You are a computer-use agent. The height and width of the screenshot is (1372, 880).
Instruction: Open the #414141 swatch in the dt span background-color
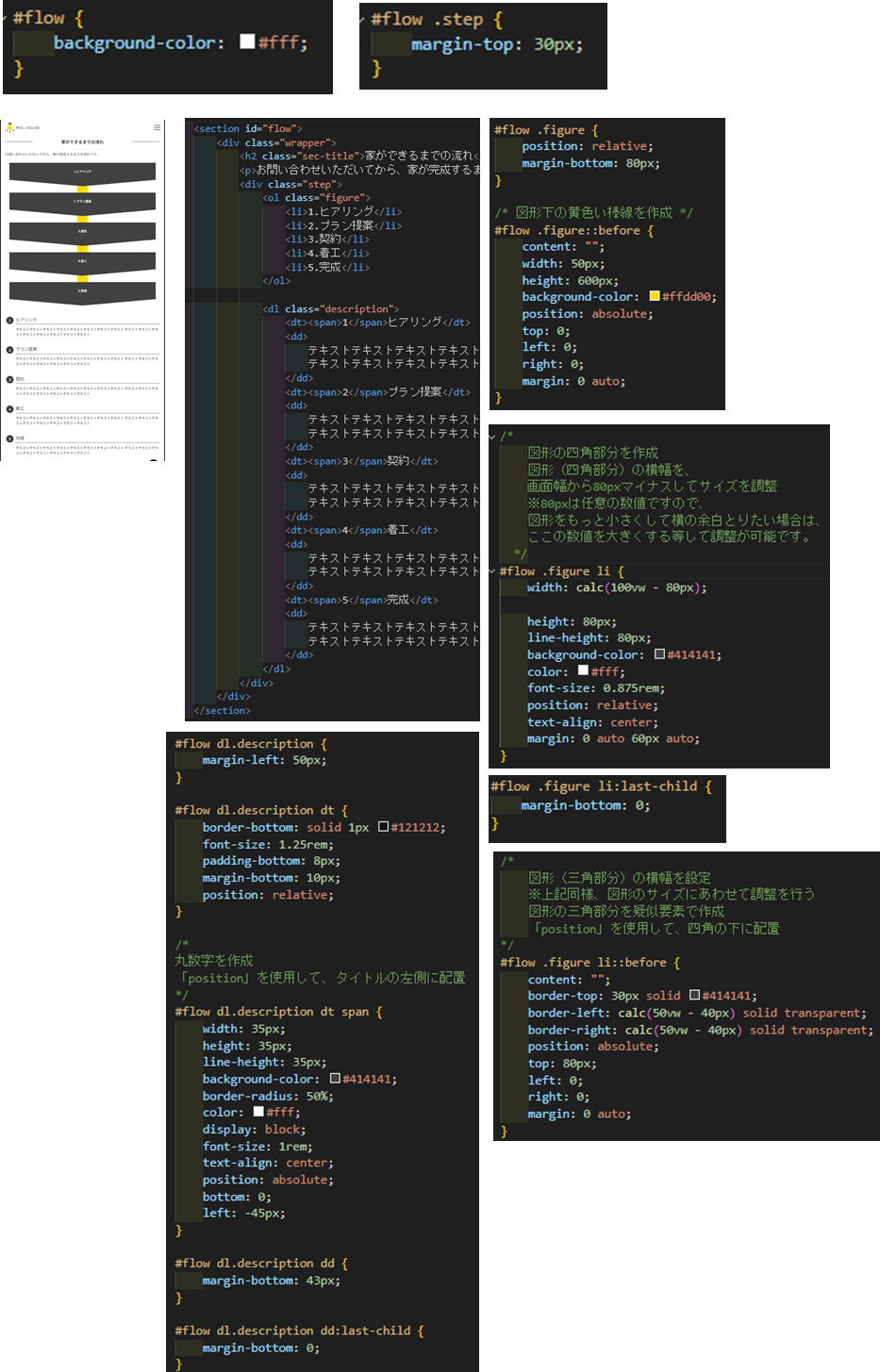click(x=335, y=1079)
